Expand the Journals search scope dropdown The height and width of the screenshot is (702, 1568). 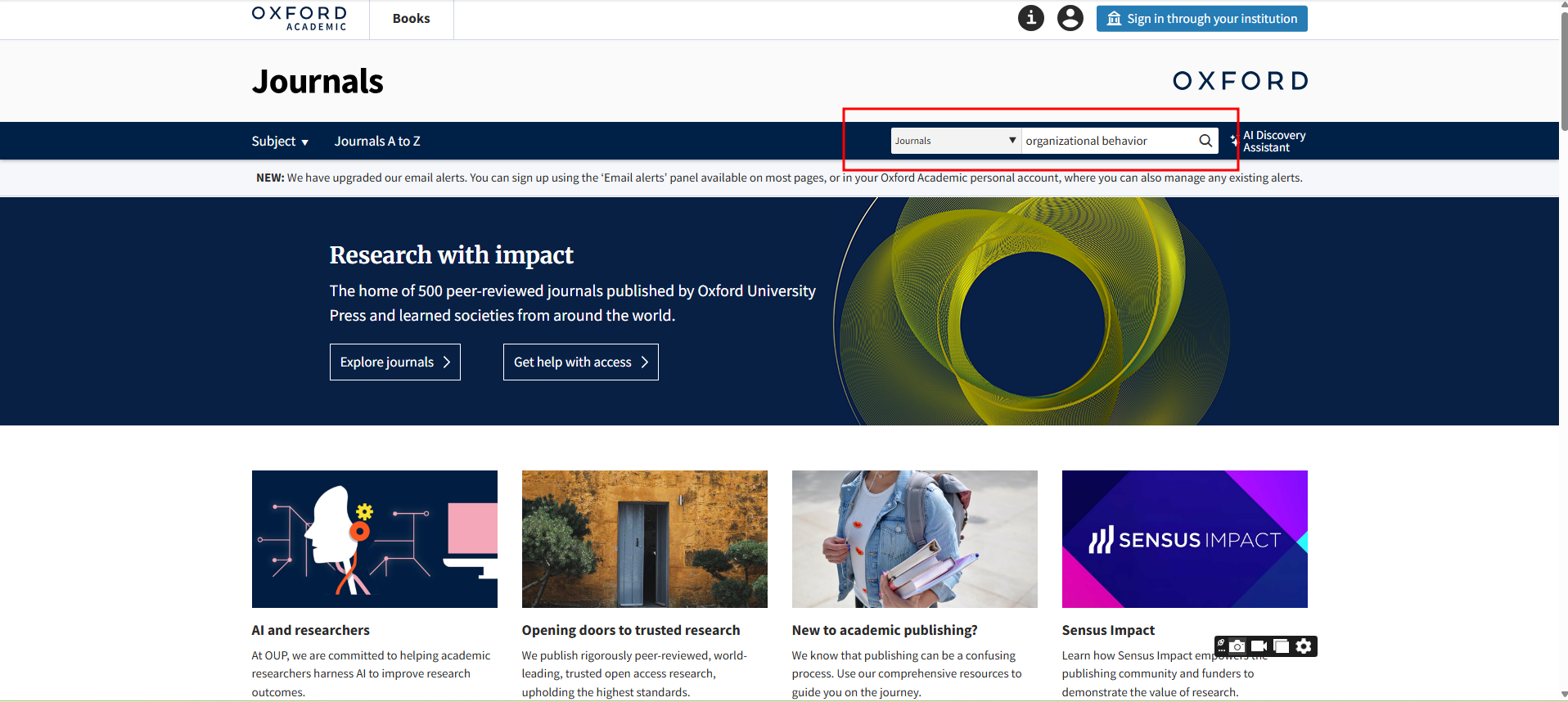click(x=955, y=141)
